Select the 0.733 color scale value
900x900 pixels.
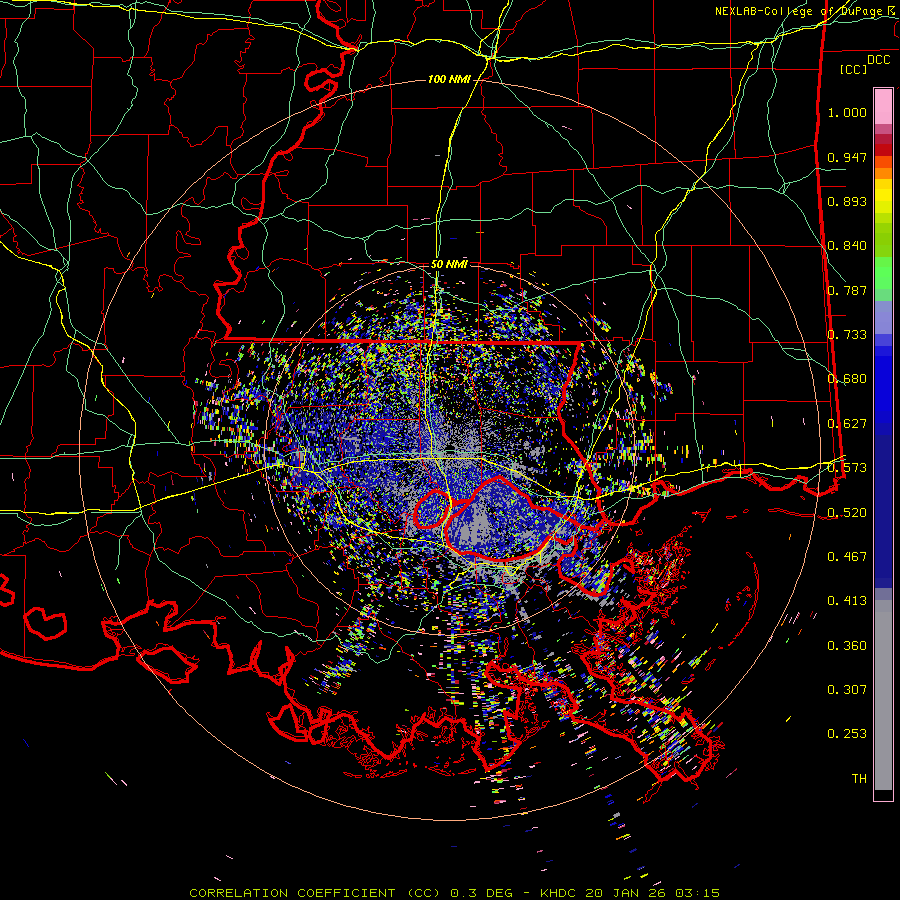[x=847, y=335]
